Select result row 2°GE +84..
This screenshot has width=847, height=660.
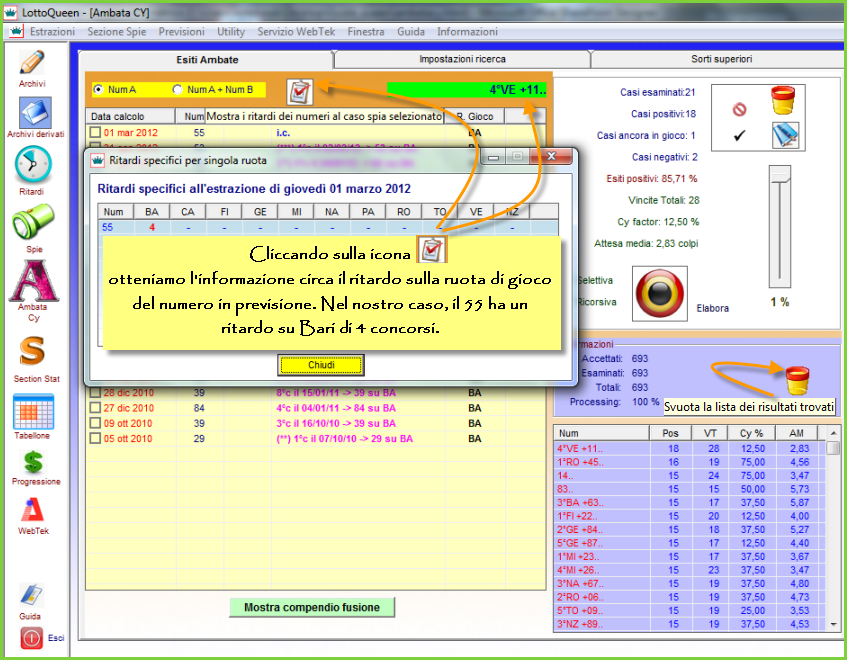pos(690,529)
